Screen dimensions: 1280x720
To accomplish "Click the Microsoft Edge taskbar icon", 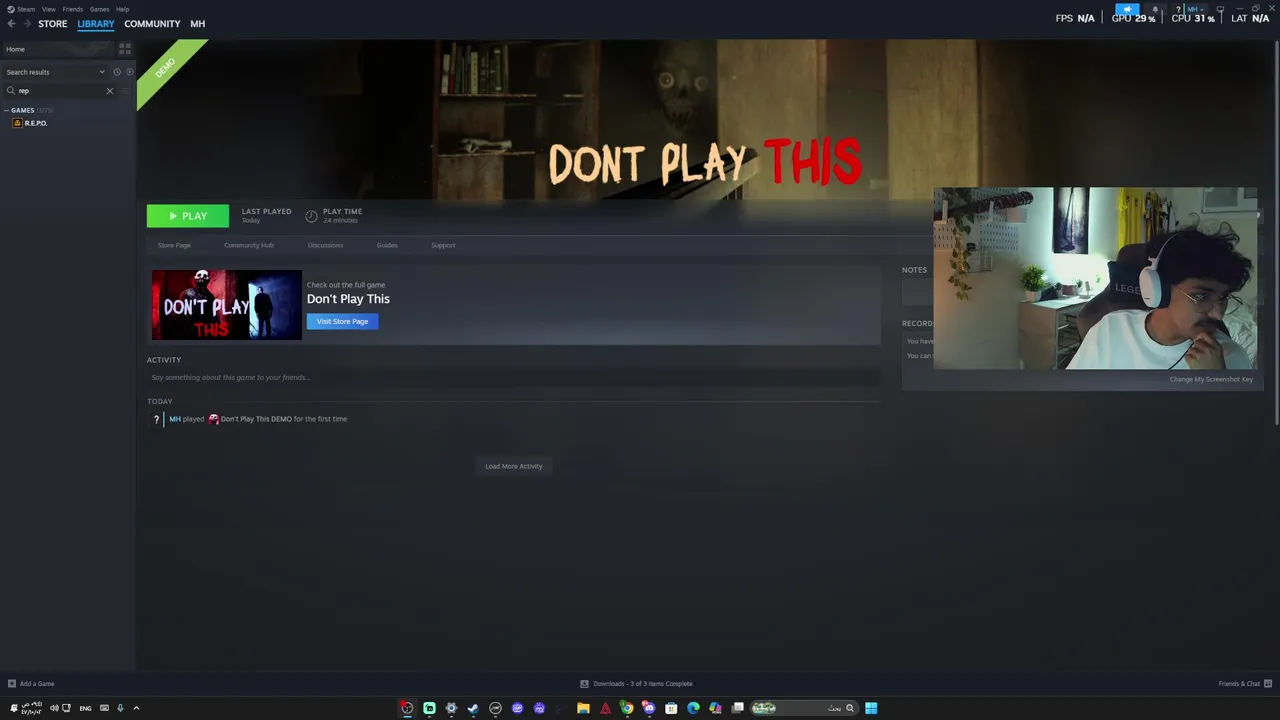I will tap(693, 708).
